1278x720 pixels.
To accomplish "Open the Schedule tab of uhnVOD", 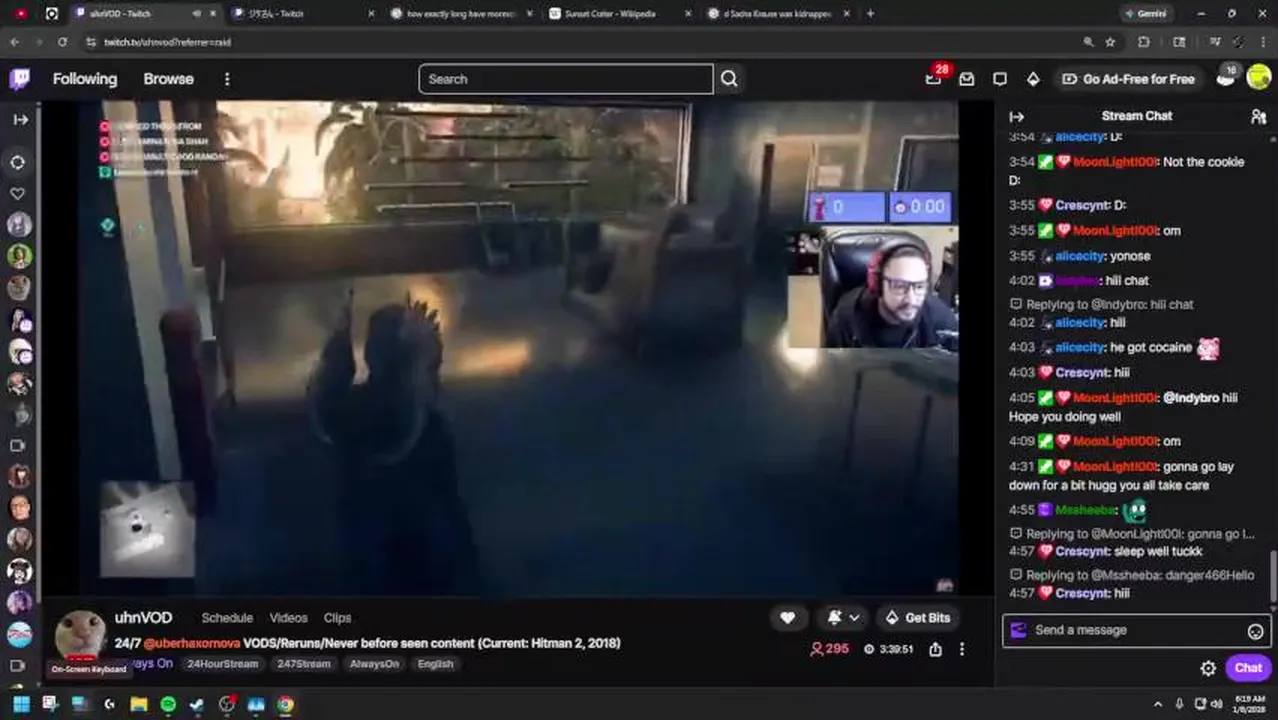I will point(227,618).
